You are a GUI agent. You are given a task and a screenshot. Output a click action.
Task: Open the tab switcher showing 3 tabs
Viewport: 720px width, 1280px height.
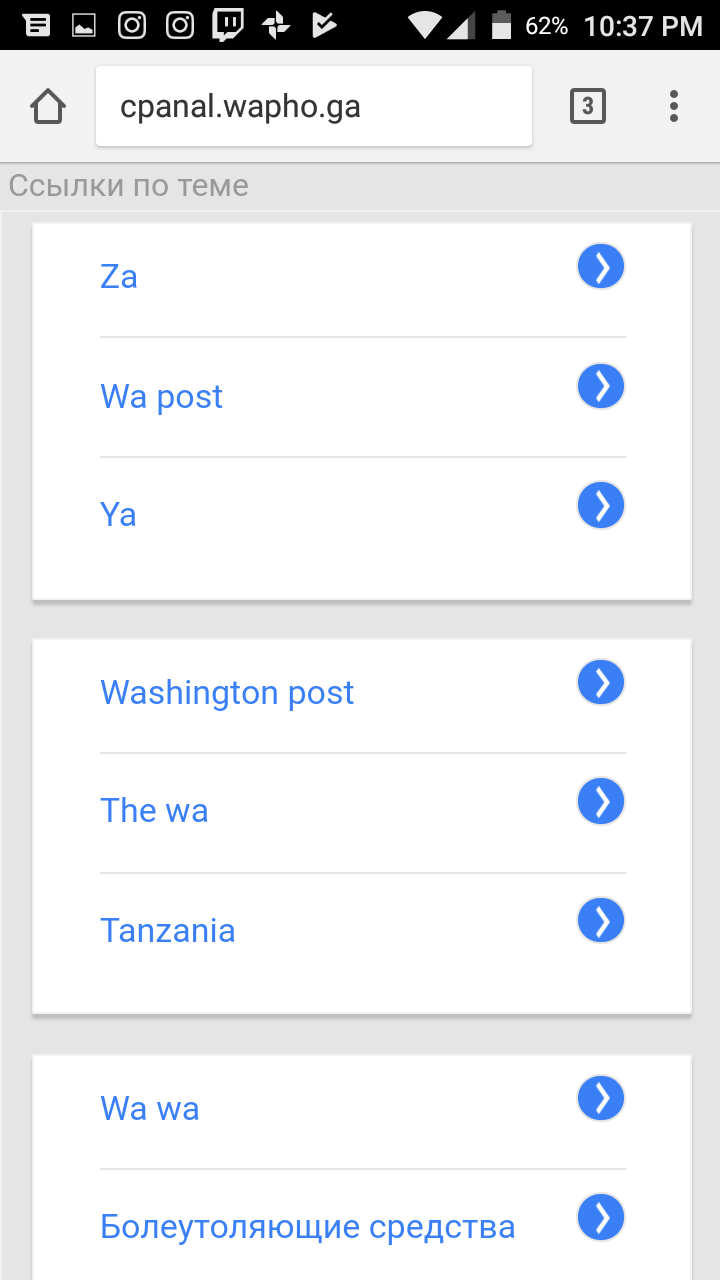pyautogui.click(x=588, y=106)
